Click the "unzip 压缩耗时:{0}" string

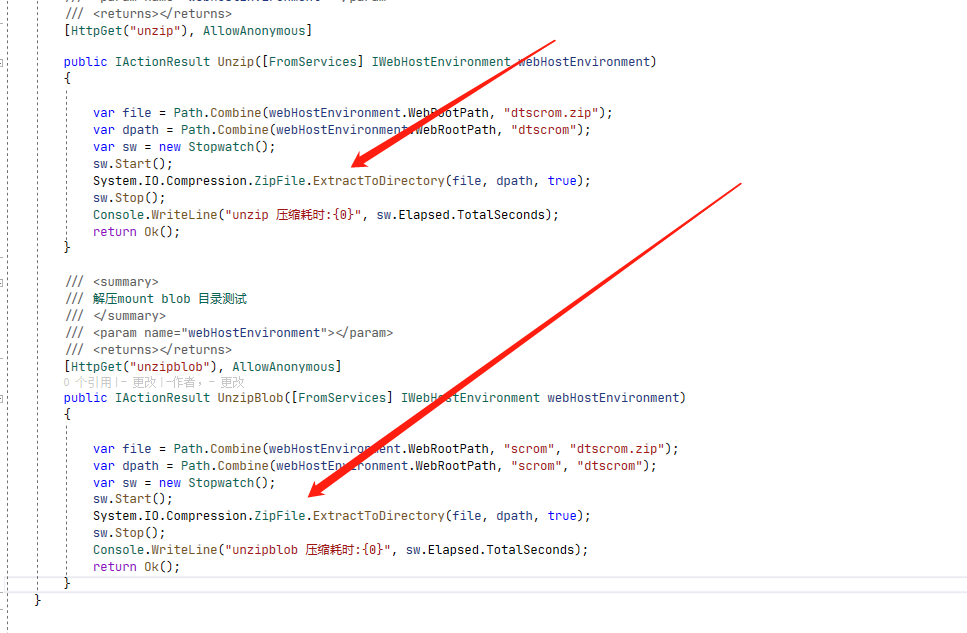coord(293,215)
